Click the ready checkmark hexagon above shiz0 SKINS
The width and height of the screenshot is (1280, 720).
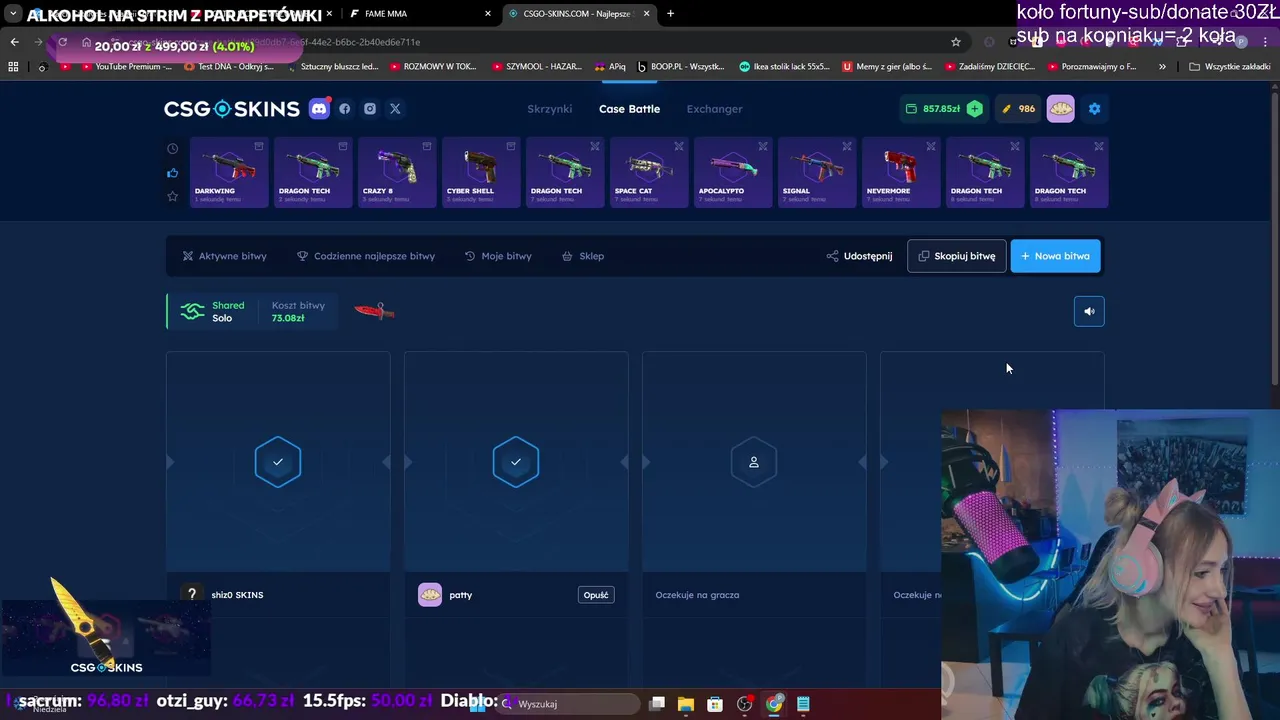278,462
